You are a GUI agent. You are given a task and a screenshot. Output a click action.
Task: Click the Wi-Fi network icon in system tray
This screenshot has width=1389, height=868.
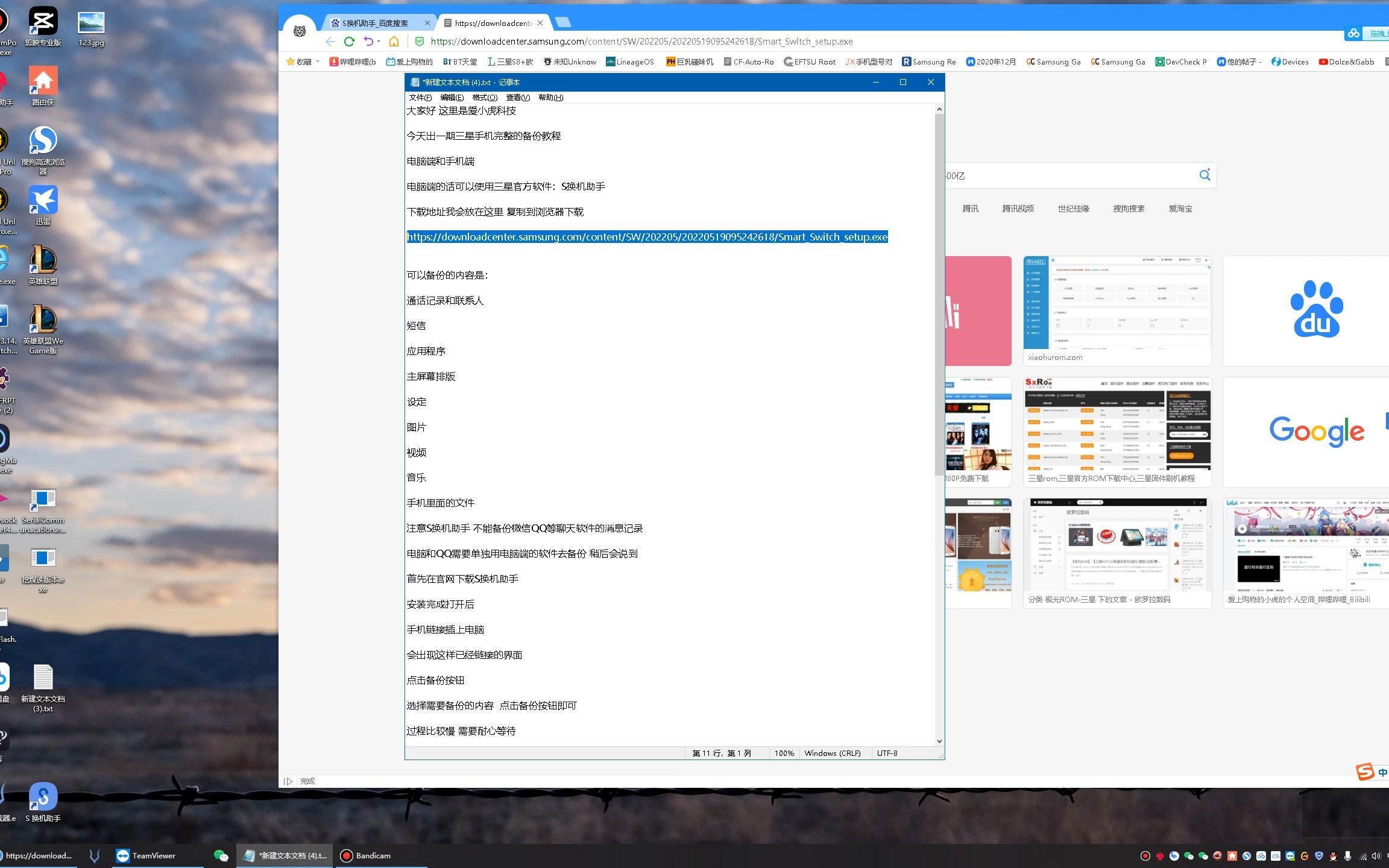(1365, 855)
